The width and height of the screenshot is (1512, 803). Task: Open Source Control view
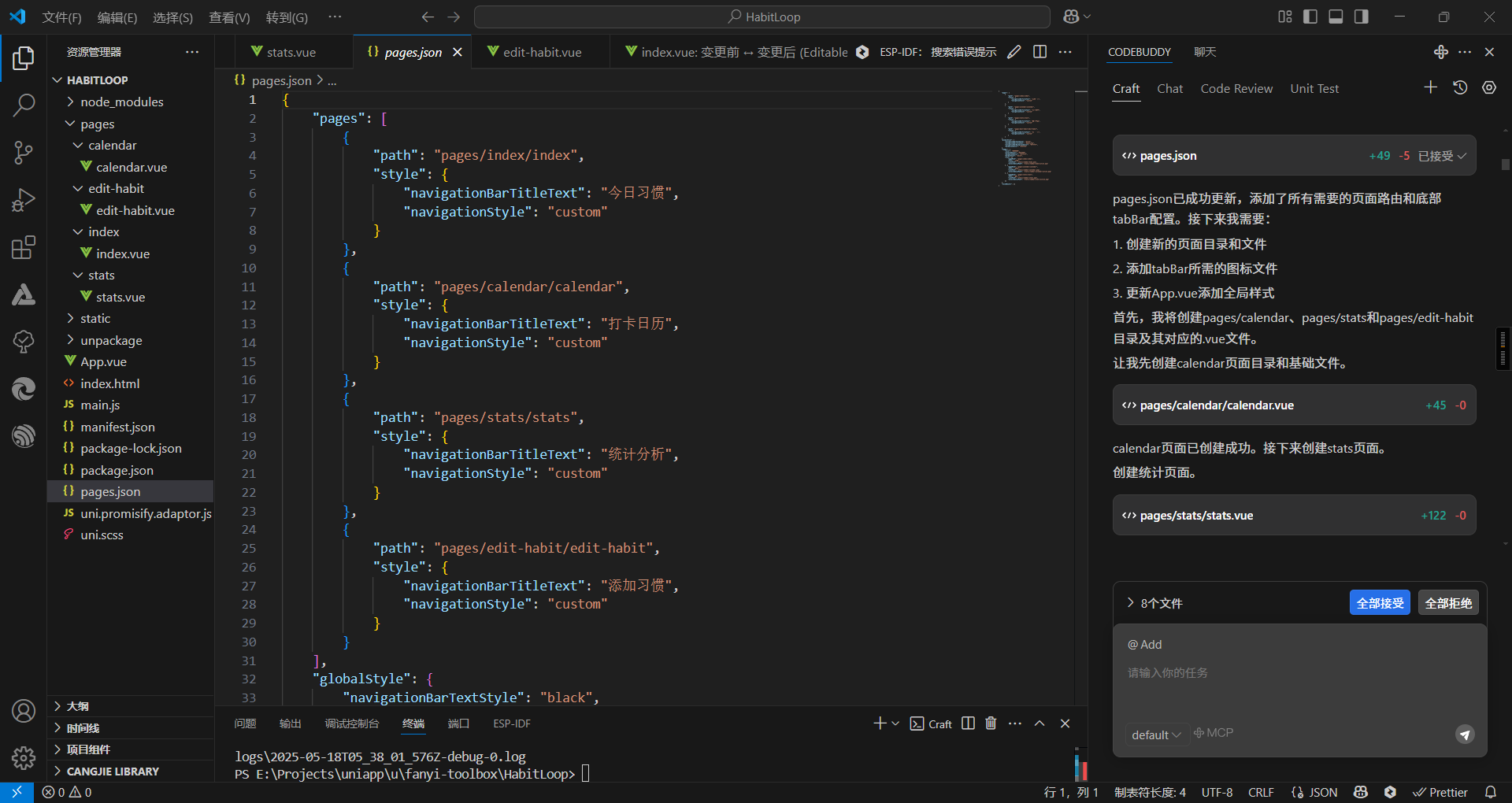(24, 153)
